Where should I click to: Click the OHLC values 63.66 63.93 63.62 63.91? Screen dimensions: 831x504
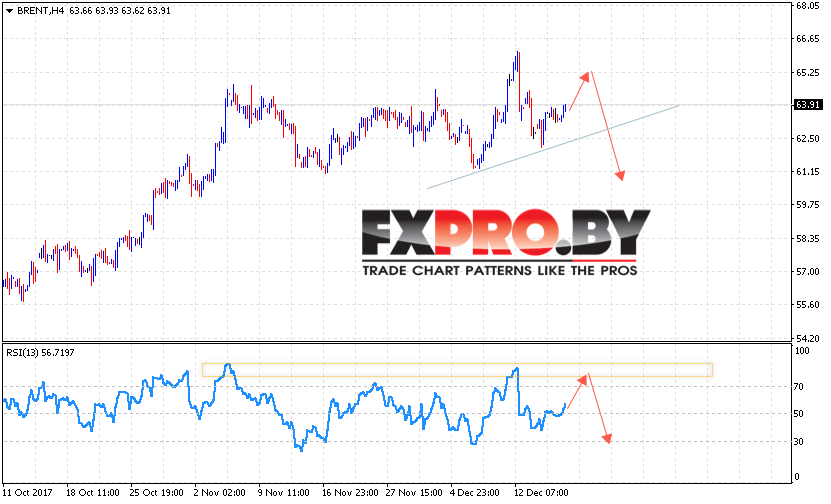pyautogui.click(x=120, y=10)
